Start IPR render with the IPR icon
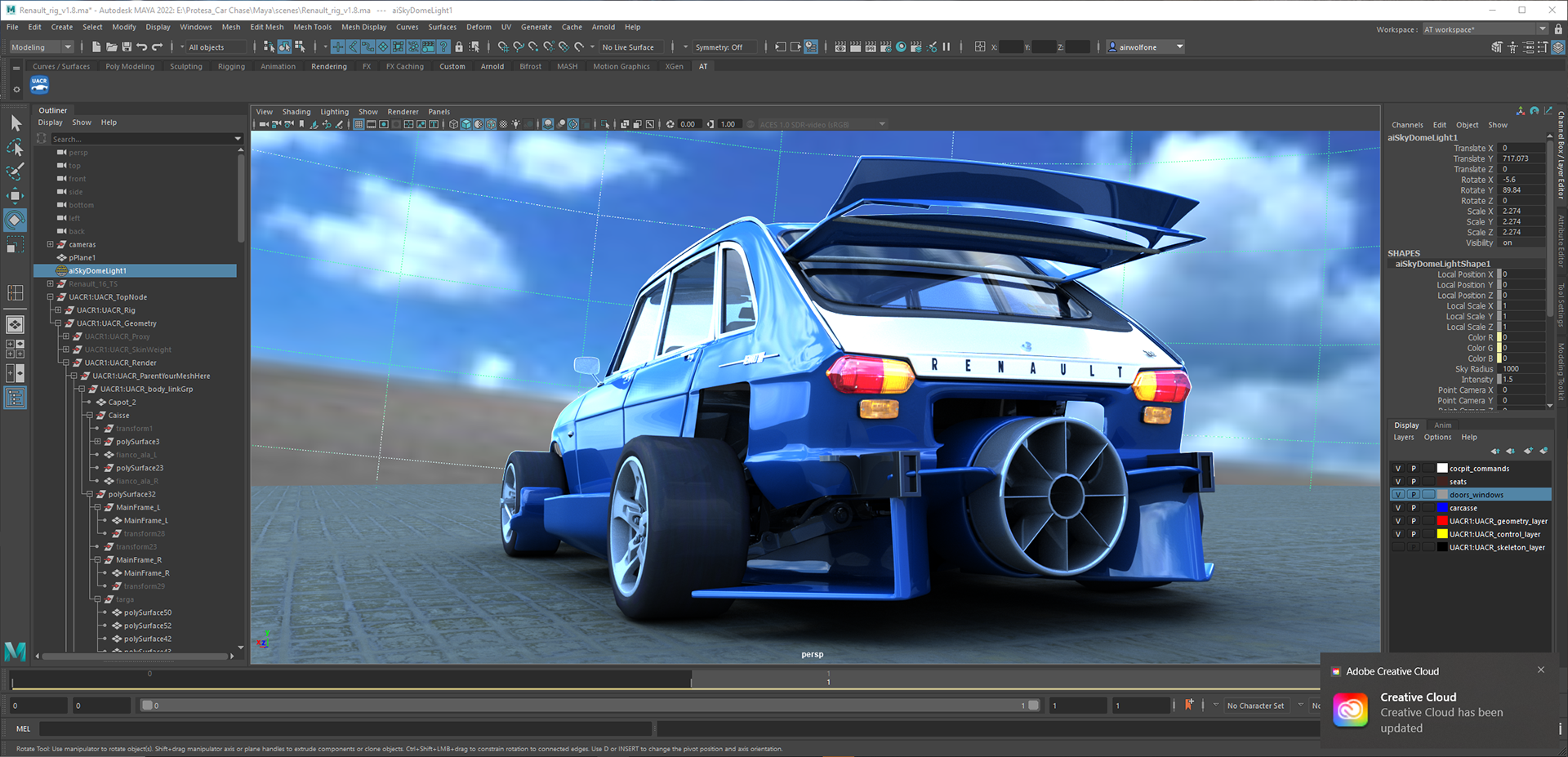Viewport: 1568px width, 757px height. pos(871,47)
